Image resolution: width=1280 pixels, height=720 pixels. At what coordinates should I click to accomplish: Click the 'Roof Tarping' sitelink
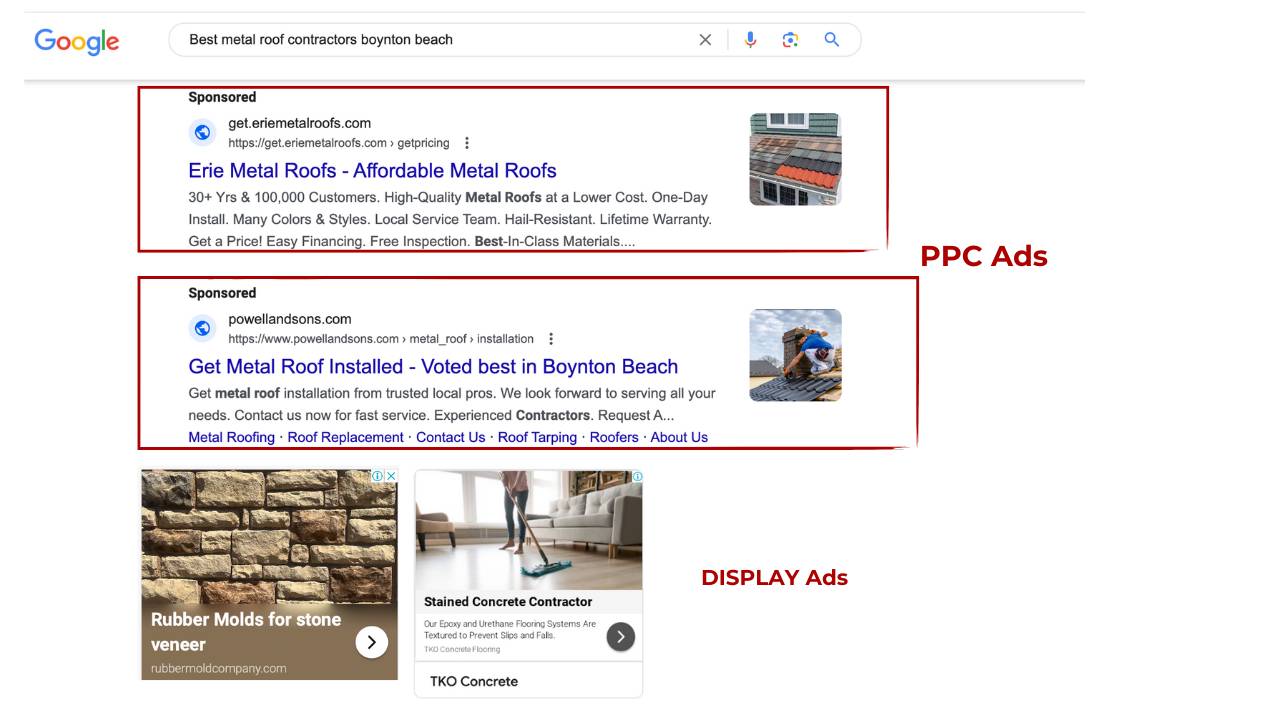(537, 437)
